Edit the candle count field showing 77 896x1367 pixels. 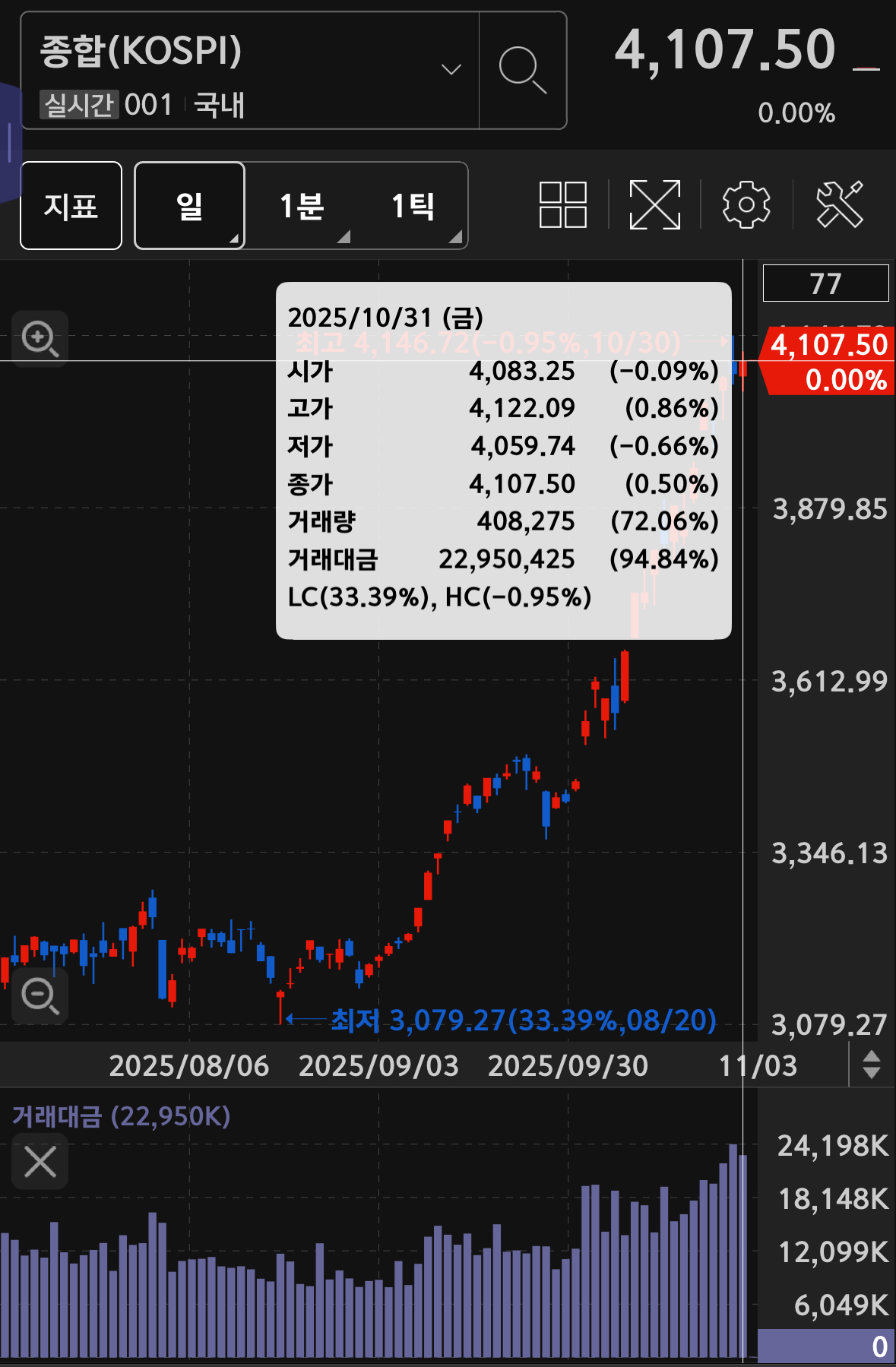825,283
